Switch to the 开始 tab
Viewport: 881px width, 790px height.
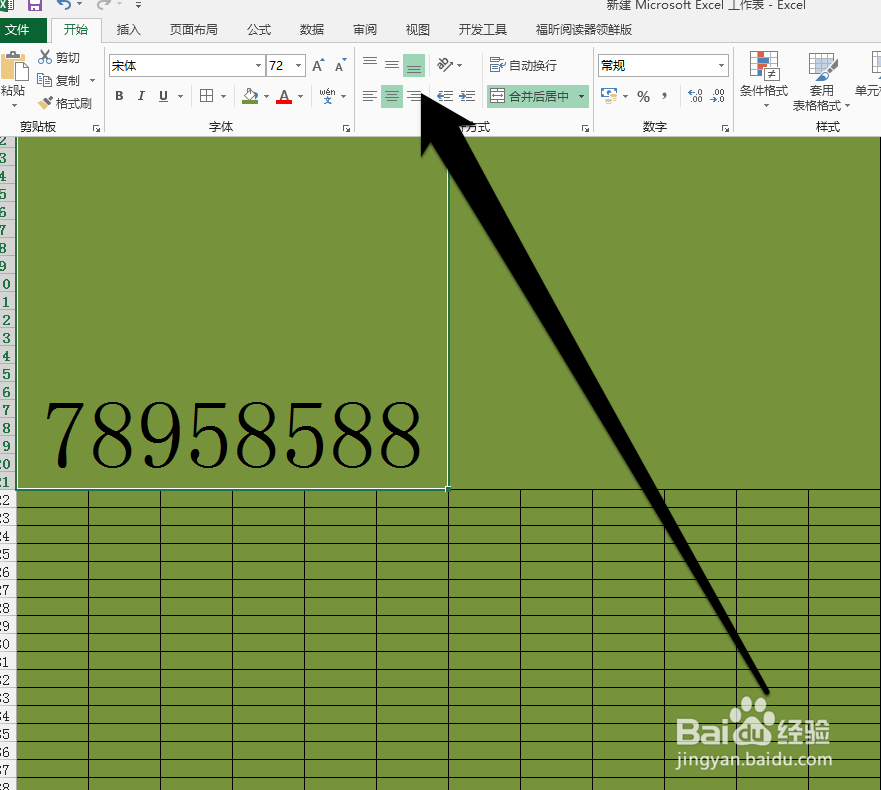pos(76,30)
